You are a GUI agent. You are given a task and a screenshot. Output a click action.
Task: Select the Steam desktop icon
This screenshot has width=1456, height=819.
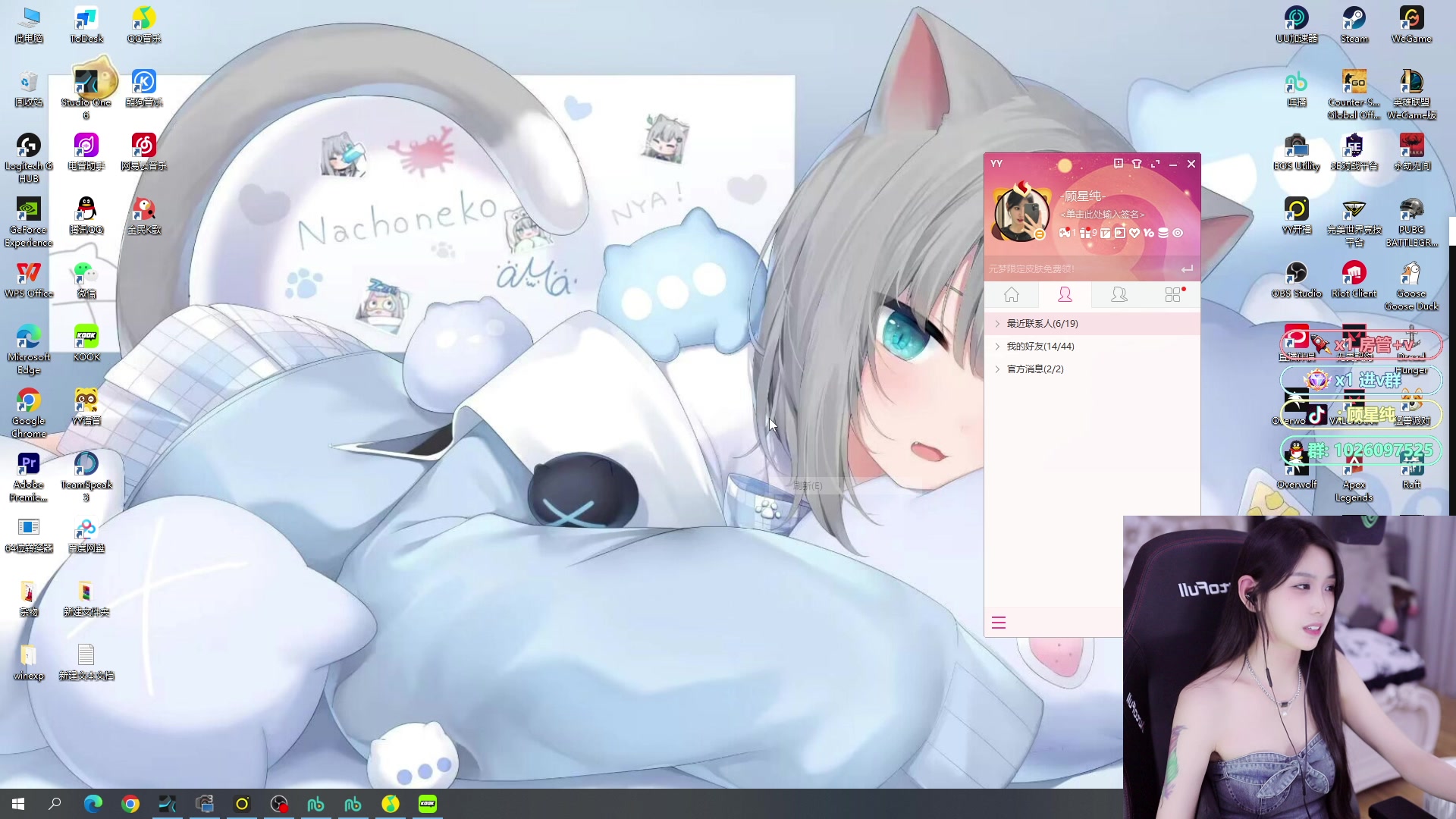[1354, 24]
